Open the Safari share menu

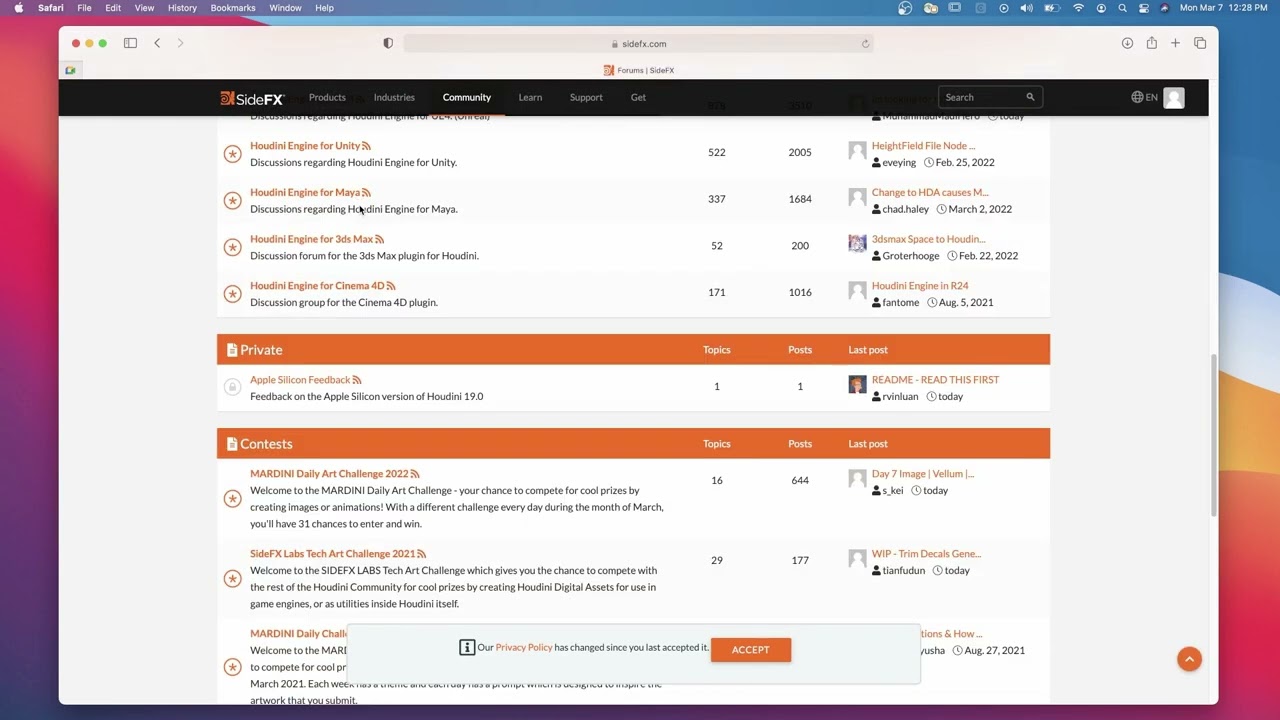click(x=1151, y=43)
